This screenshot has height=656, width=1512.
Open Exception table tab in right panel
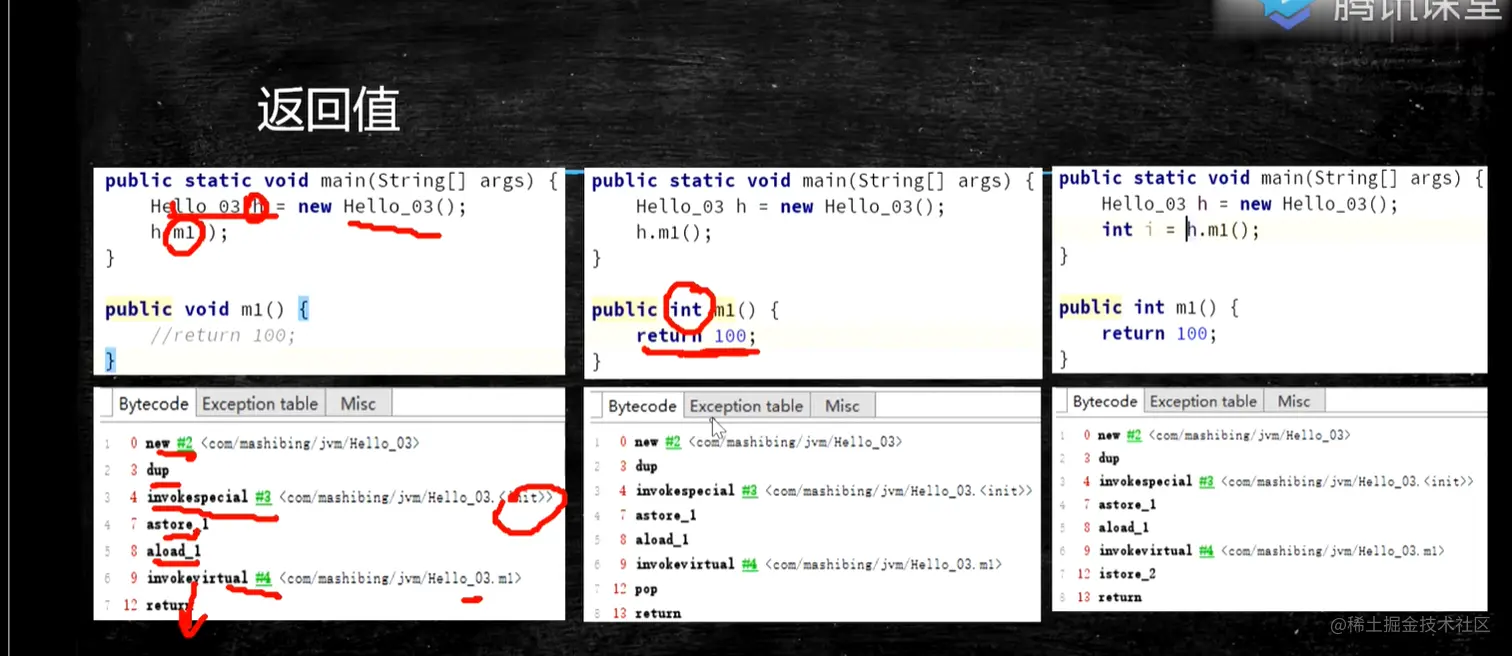tap(1203, 401)
